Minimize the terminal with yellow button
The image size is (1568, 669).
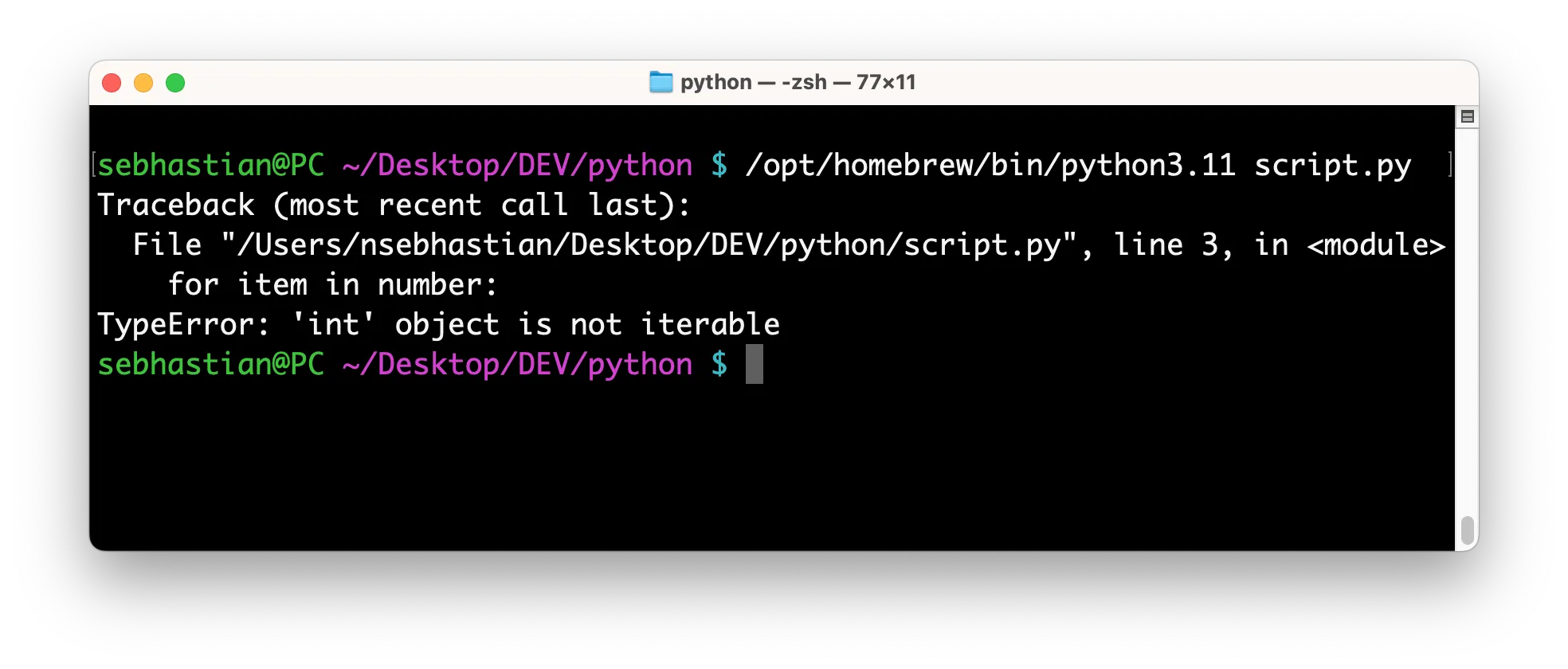point(143,83)
